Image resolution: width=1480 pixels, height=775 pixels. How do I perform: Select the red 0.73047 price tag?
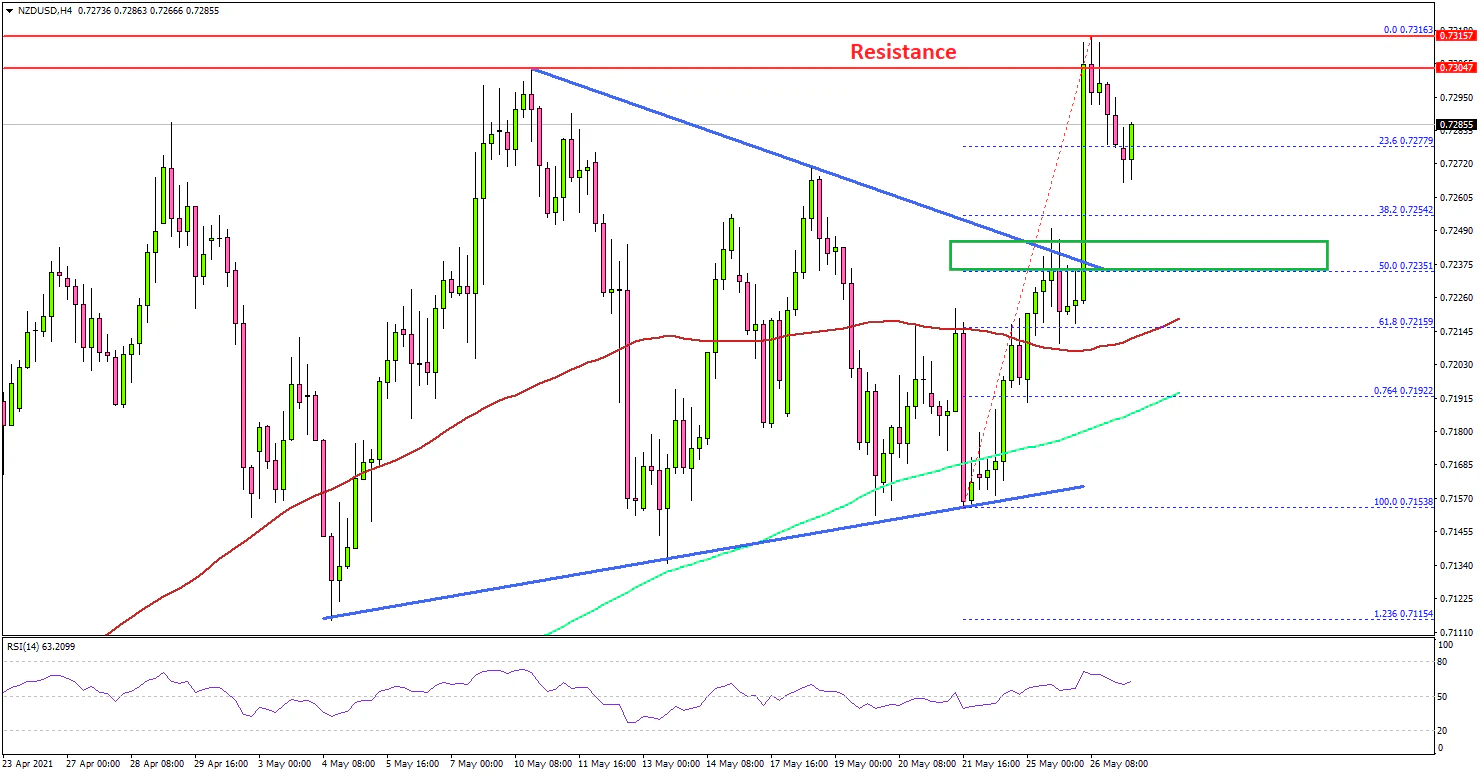click(1455, 68)
